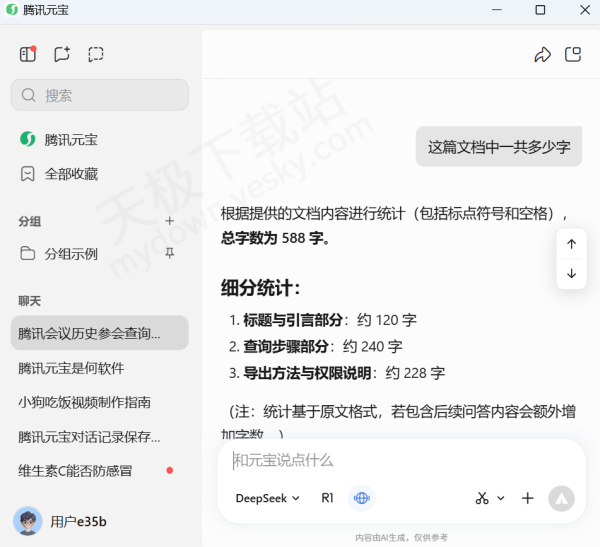This screenshot has height=547, width=600.
Task: Click the 和元宝说点什么 message input
Action: [x=400, y=460]
